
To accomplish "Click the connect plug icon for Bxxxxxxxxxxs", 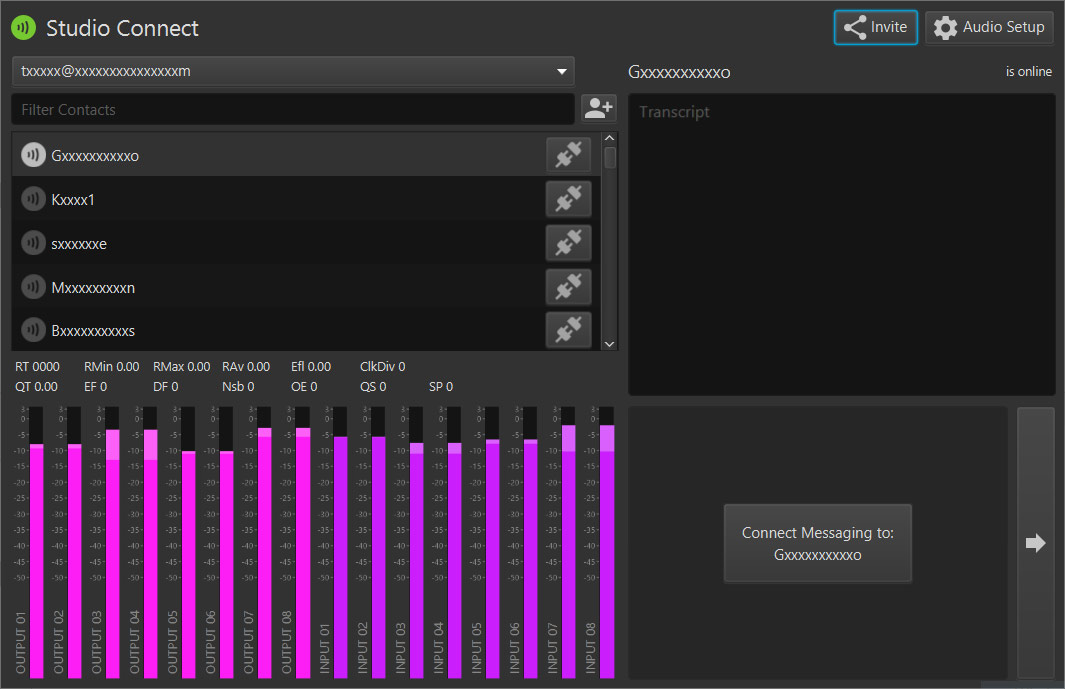I will coord(568,330).
